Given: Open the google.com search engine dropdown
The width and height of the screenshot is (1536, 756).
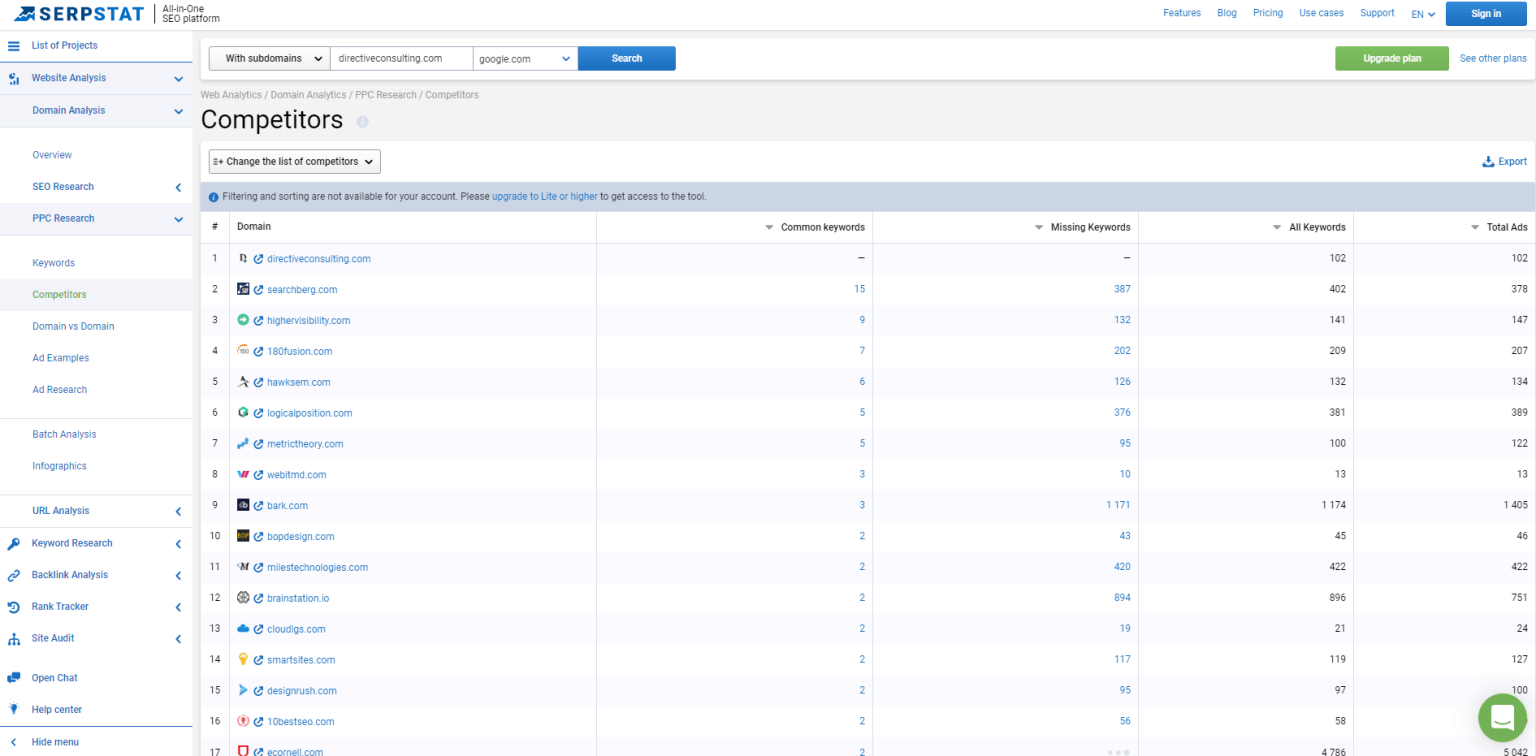Looking at the screenshot, I should tap(525, 58).
